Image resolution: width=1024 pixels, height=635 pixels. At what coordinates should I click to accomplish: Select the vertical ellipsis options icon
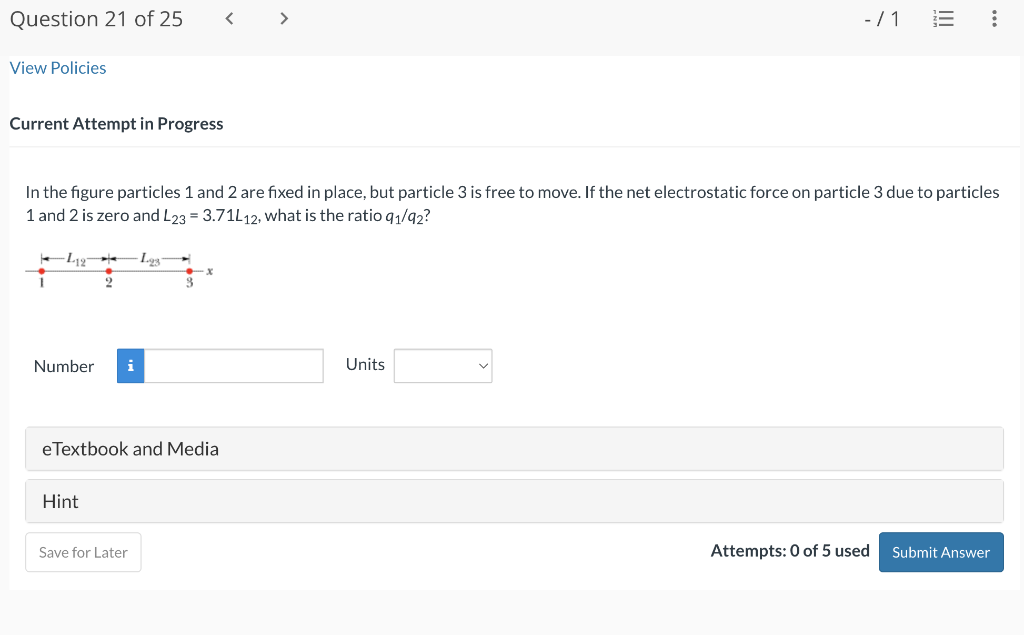(x=994, y=18)
